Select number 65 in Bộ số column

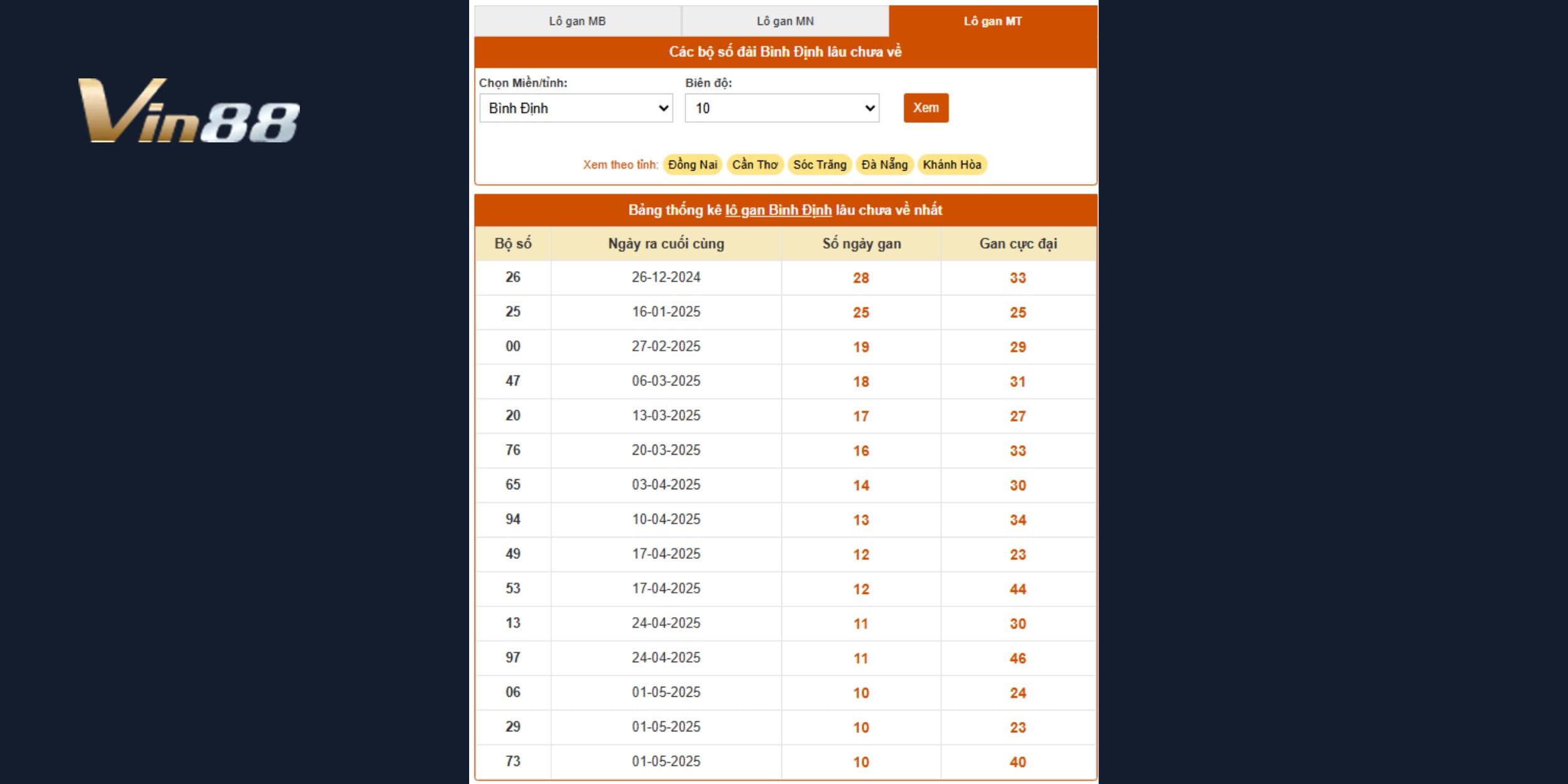tap(513, 484)
